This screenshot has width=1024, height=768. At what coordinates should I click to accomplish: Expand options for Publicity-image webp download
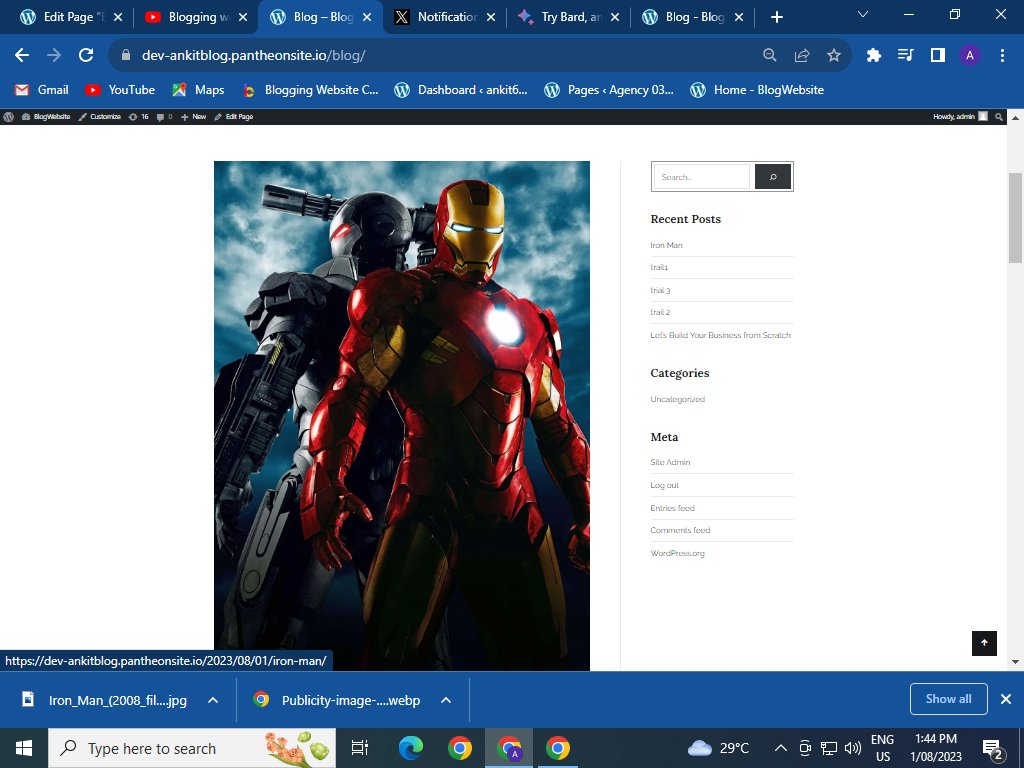coord(446,700)
